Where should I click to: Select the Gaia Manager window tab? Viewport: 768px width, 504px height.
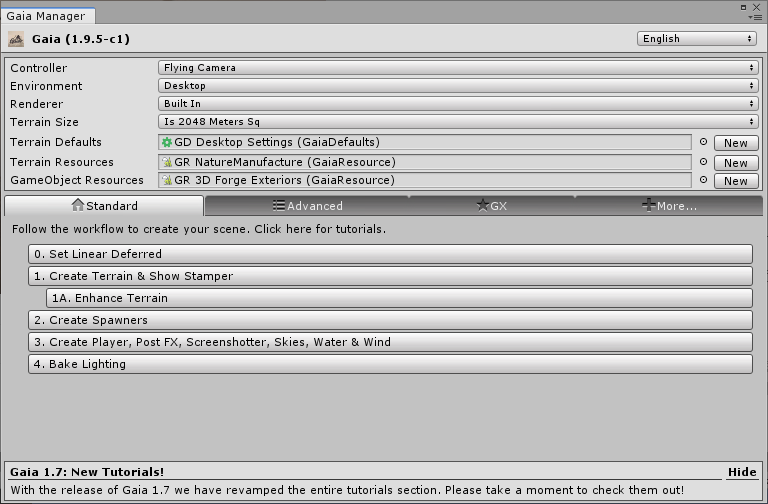(46, 16)
